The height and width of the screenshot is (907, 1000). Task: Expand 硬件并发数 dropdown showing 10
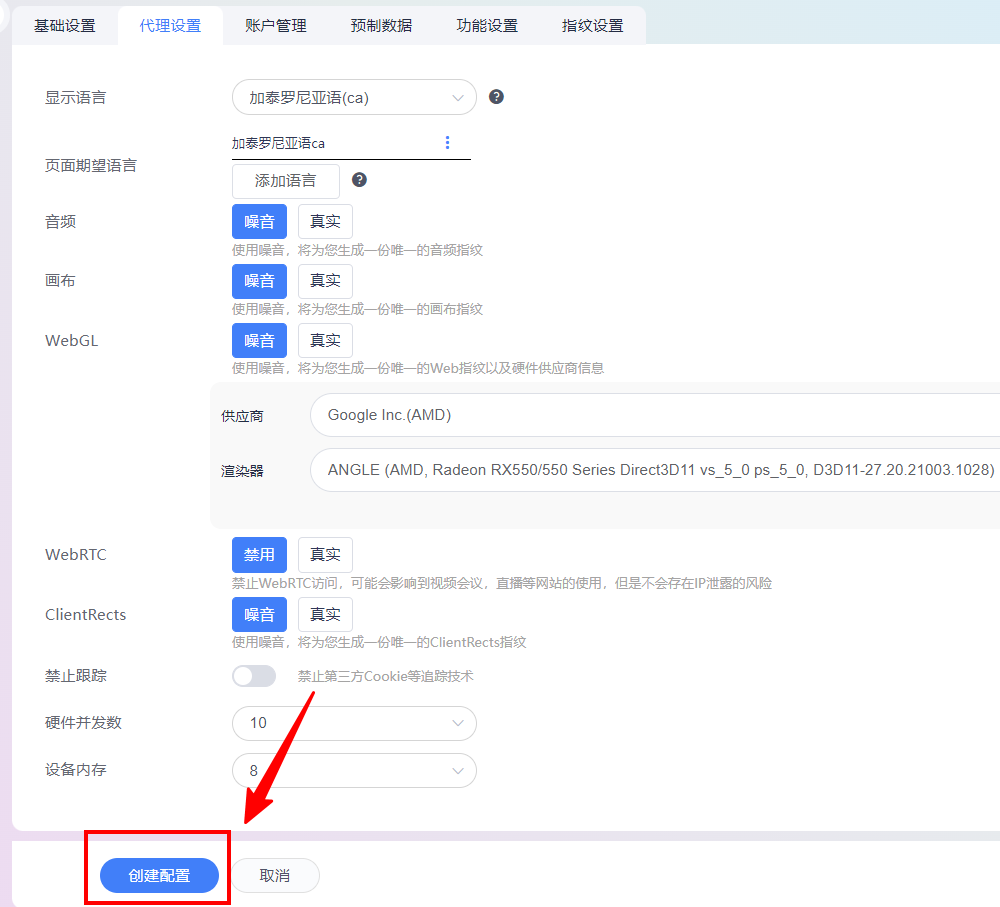(354, 723)
